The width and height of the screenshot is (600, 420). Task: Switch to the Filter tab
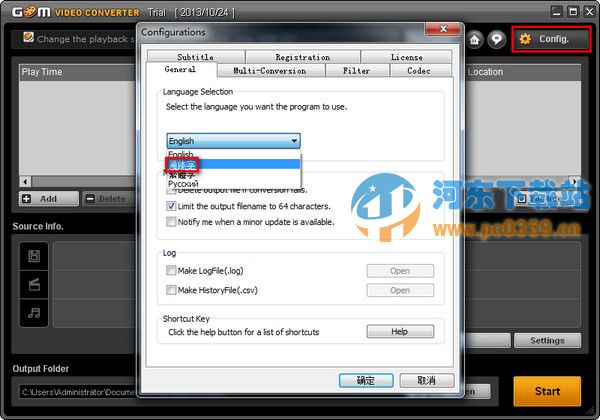[x=357, y=71]
